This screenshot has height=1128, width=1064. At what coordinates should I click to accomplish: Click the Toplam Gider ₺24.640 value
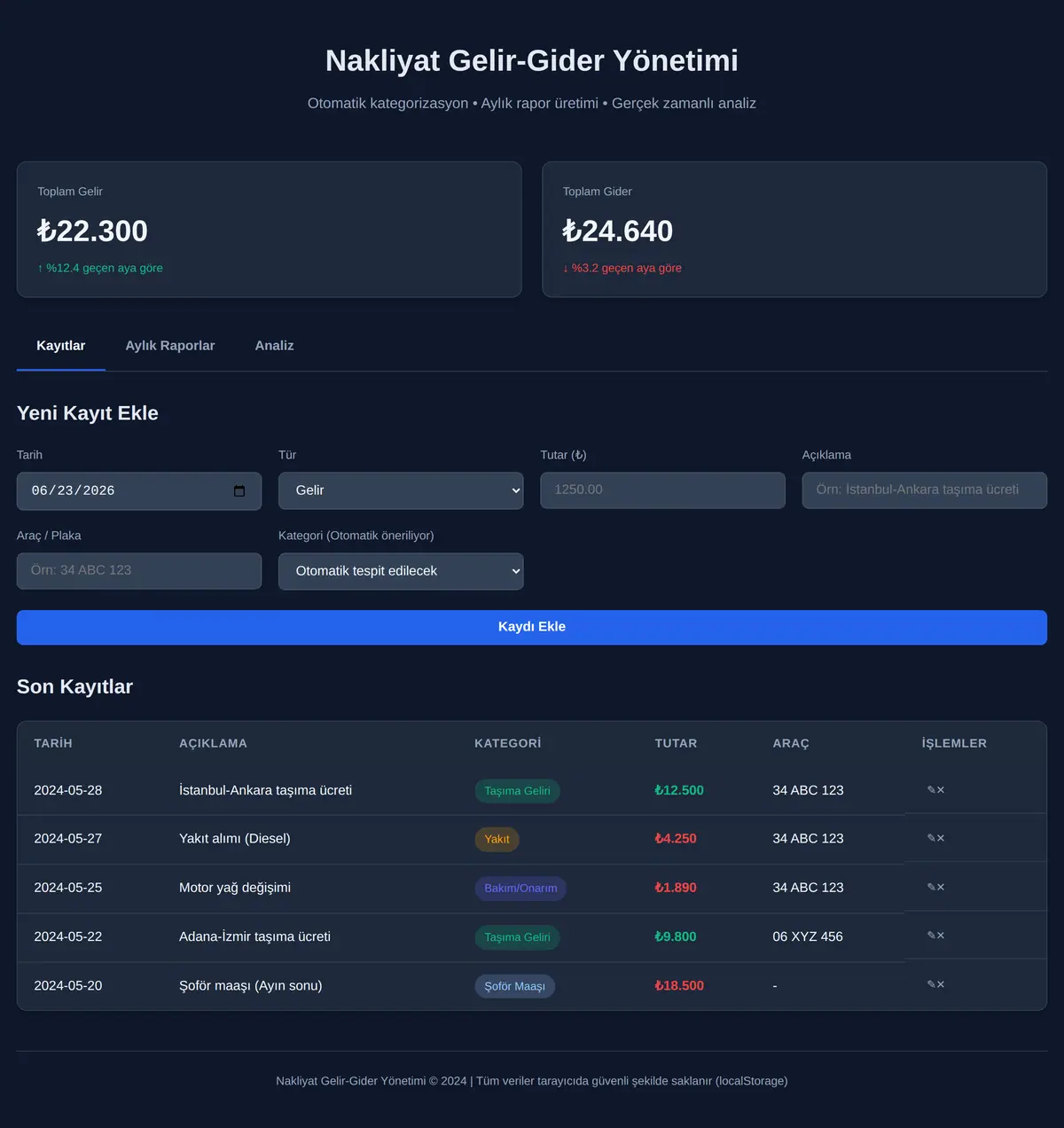618,231
